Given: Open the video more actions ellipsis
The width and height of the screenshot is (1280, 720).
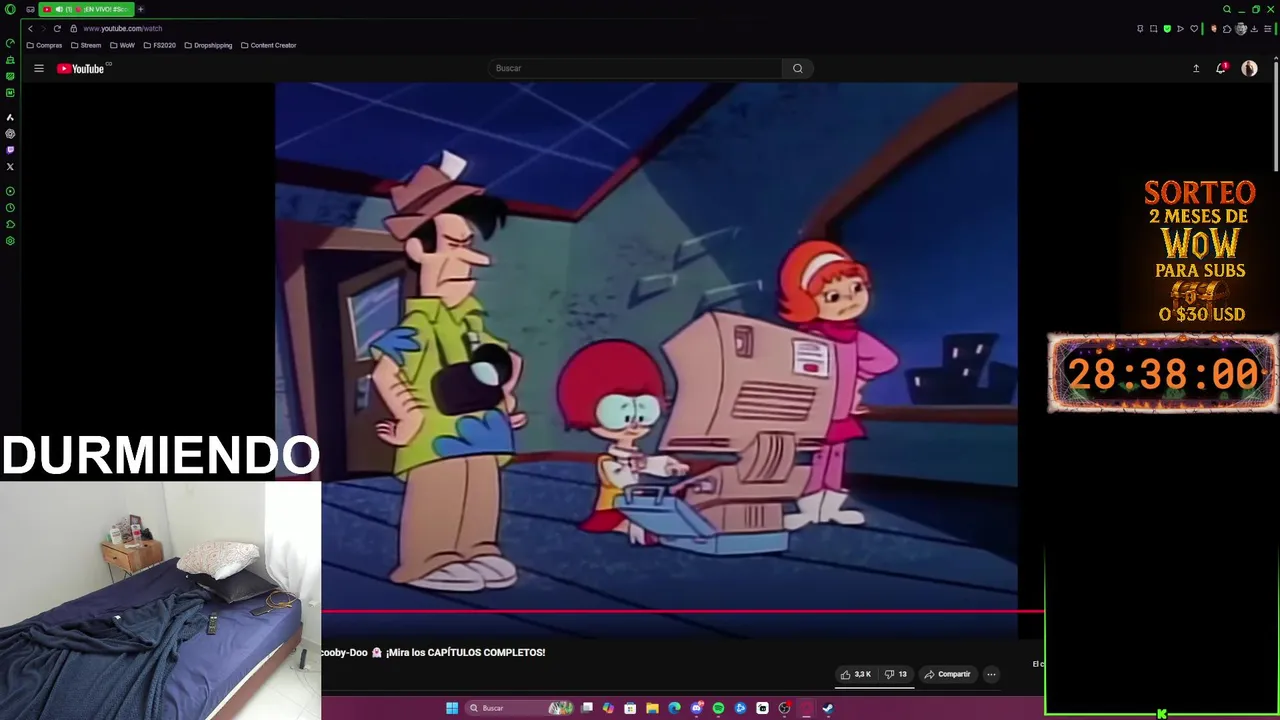Looking at the screenshot, I should coord(991,674).
